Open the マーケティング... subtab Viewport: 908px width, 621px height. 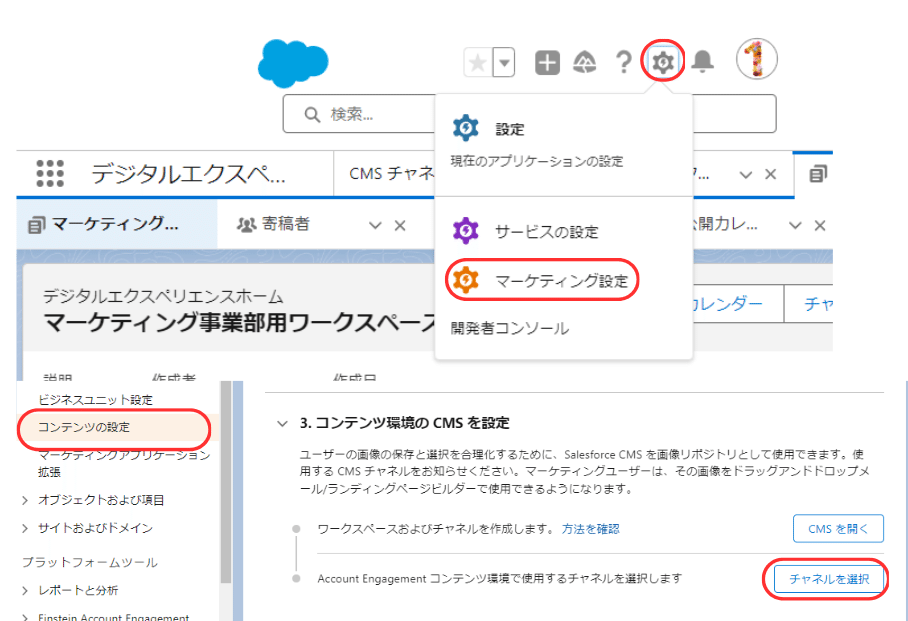116,224
